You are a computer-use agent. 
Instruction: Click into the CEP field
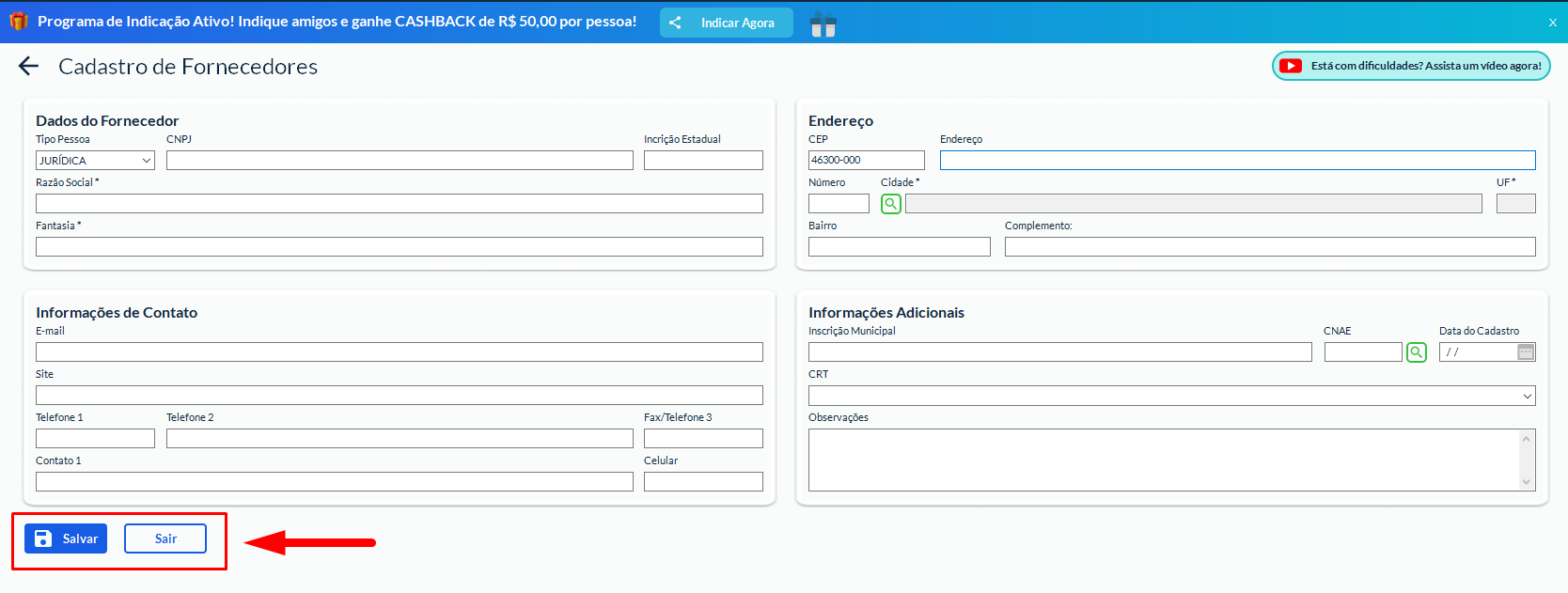pyautogui.click(x=866, y=161)
